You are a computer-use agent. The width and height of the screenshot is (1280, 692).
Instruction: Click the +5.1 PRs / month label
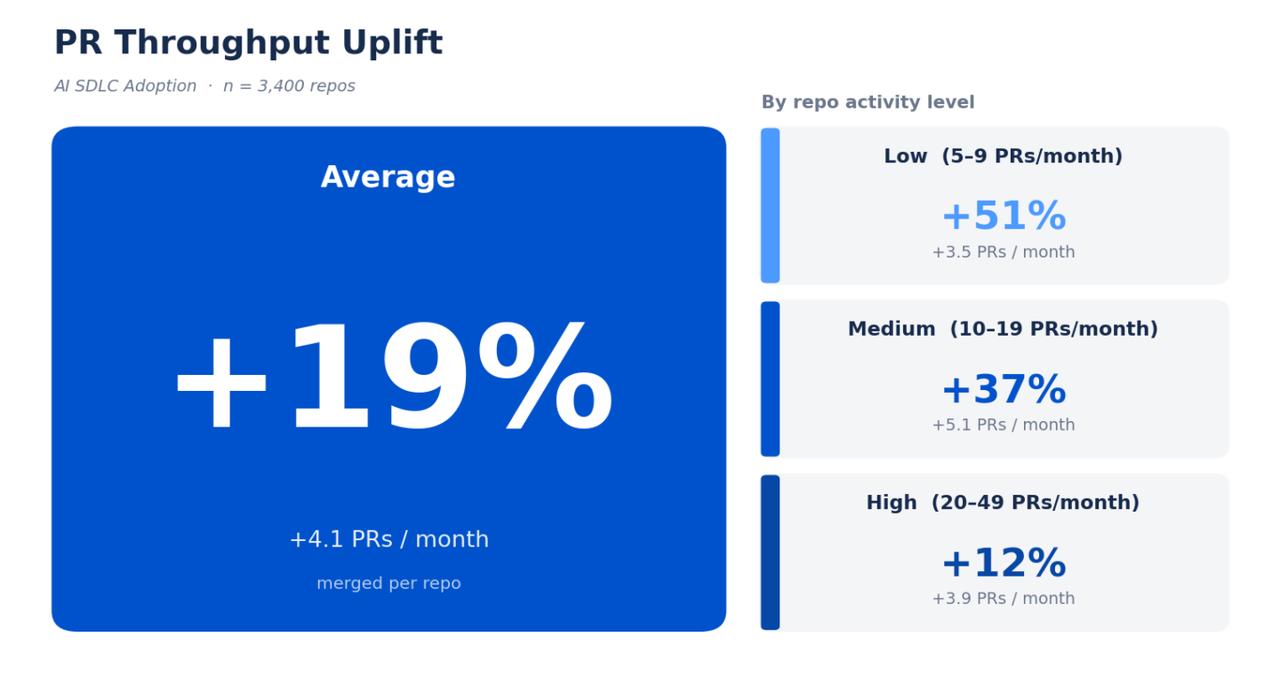coord(1003,425)
